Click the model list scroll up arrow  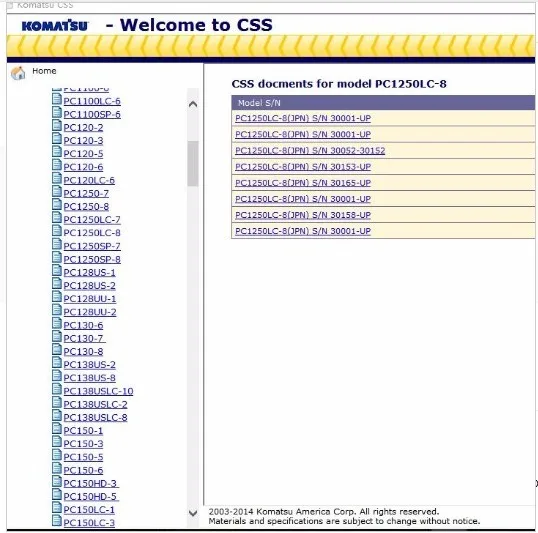pyautogui.click(x=193, y=104)
